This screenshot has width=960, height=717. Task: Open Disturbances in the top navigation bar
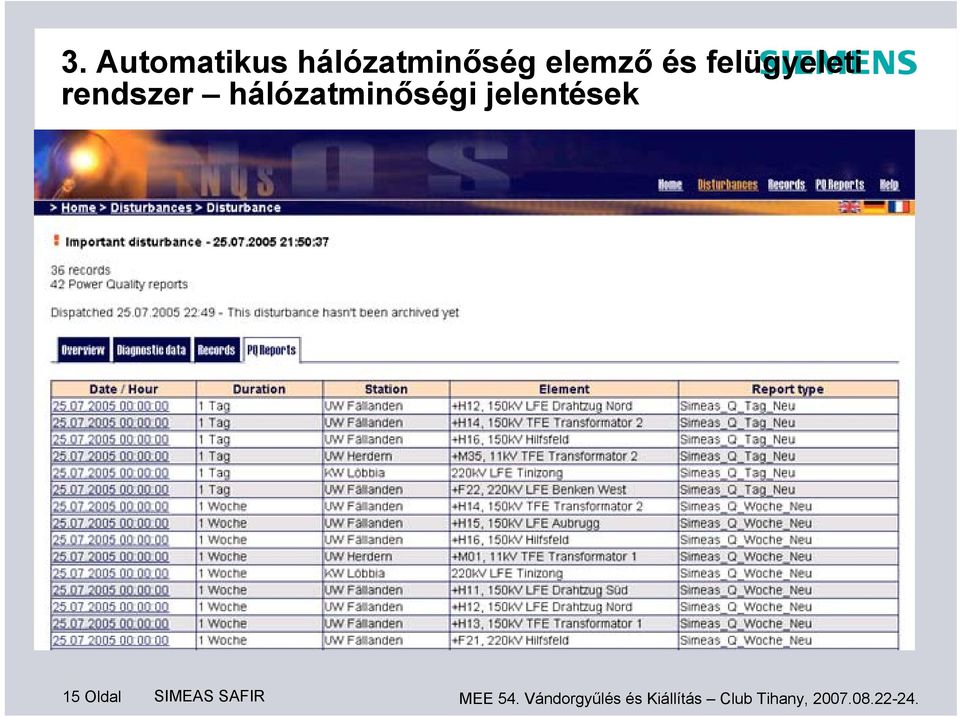click(727, 185)
